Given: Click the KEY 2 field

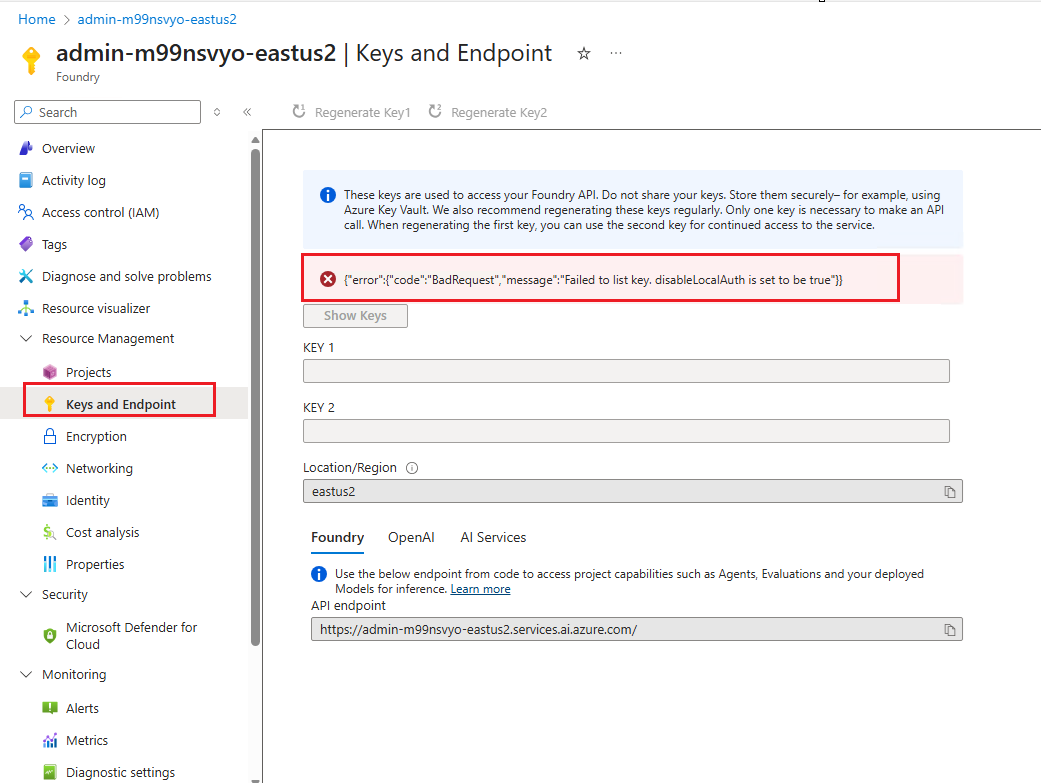Looking at the screenshot, I should coord(626,430).
